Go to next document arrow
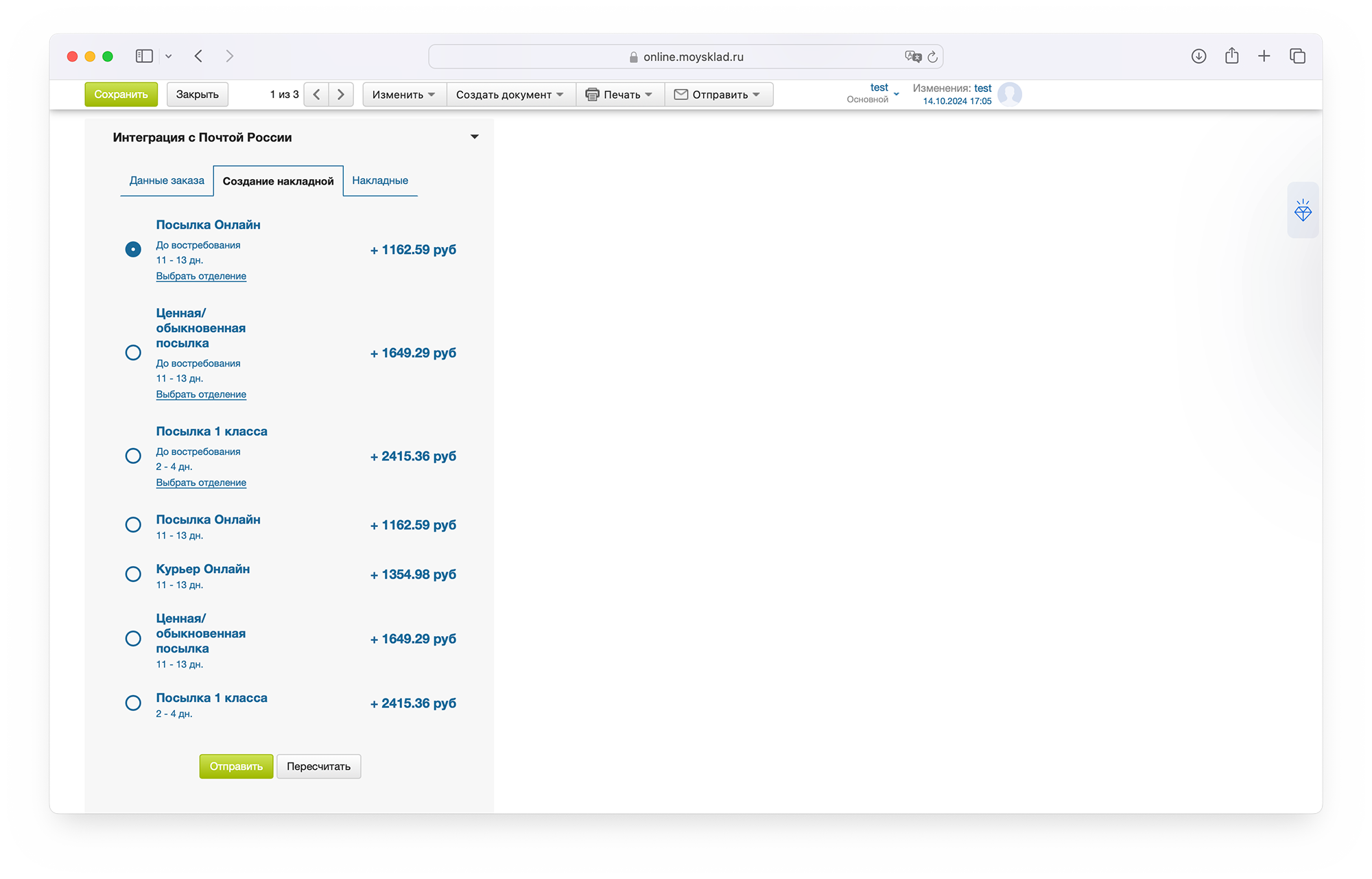1372x879 pixels. (341, 95)
